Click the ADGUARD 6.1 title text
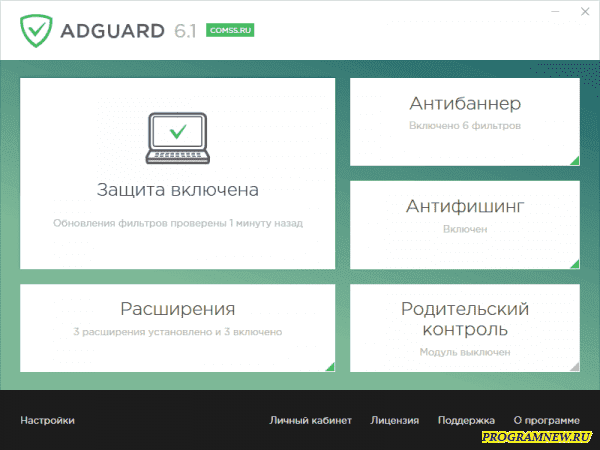The width and height of the screenshot is (600, 450). (x=128, y=31)
